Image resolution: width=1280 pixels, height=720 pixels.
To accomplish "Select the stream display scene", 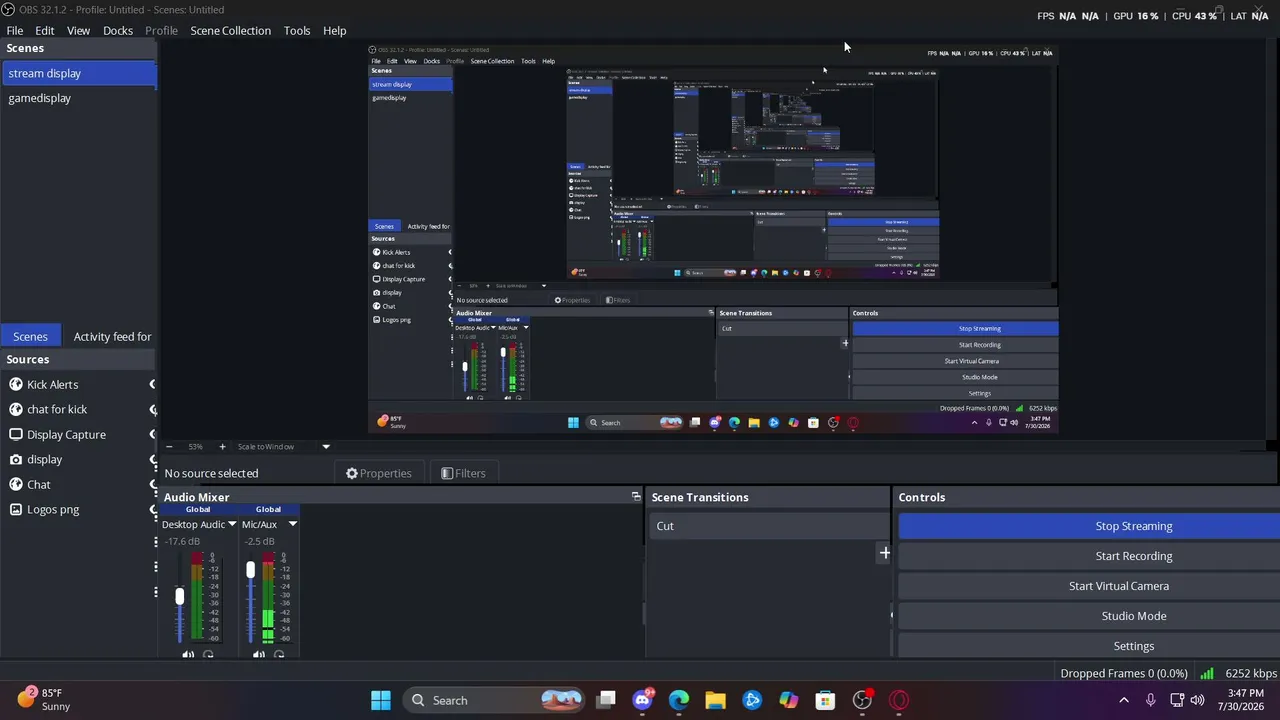I will tap(79, 73).
